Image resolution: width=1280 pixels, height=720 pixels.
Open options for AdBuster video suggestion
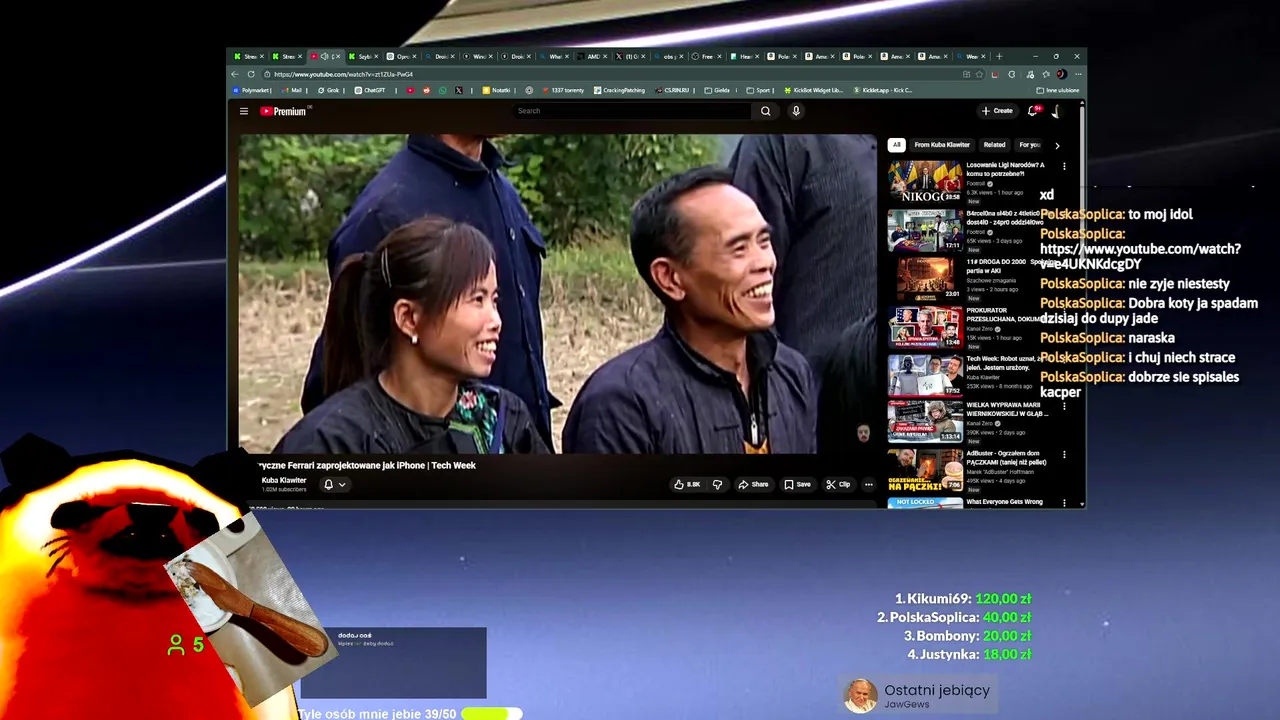[x=1064, y=454]
